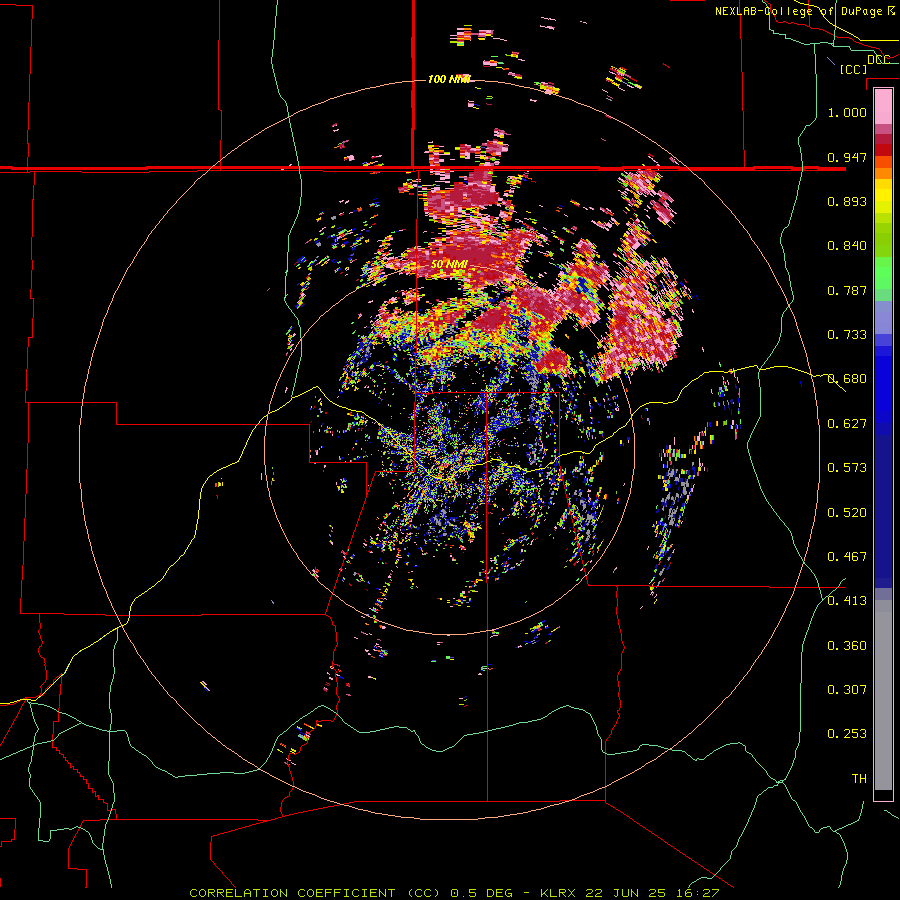
Task: Click the 100 NMI range ring label
Action: (449, 79)
